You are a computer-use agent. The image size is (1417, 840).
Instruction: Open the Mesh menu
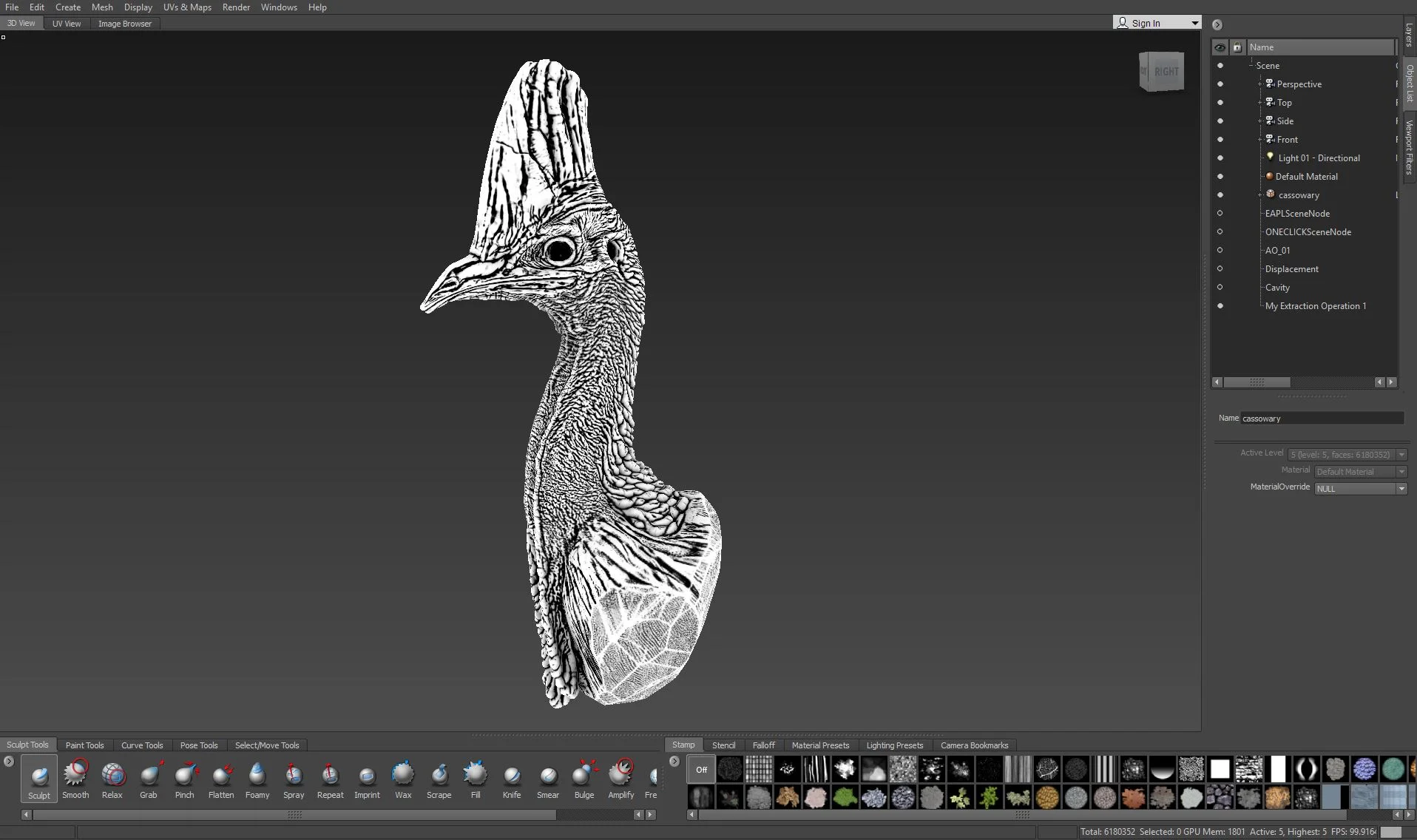[x=102, y=7]
